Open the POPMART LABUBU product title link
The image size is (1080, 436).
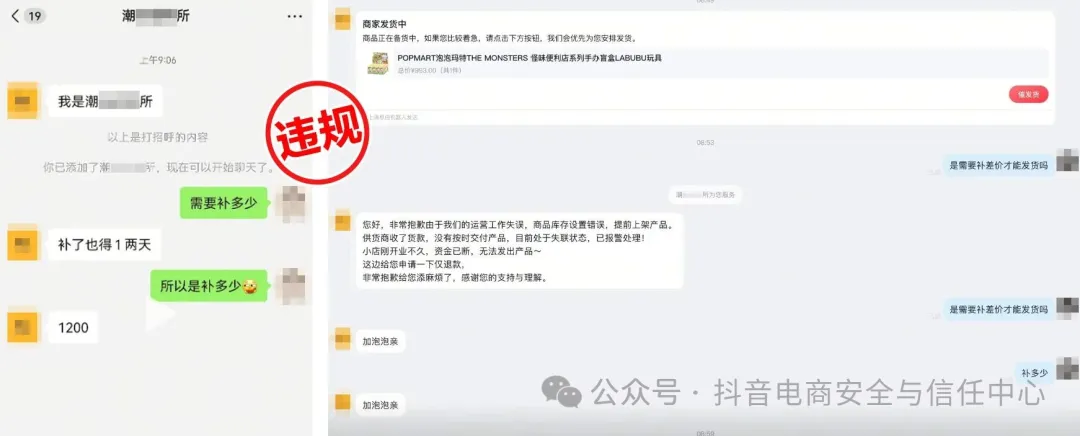tap(529, 58)
